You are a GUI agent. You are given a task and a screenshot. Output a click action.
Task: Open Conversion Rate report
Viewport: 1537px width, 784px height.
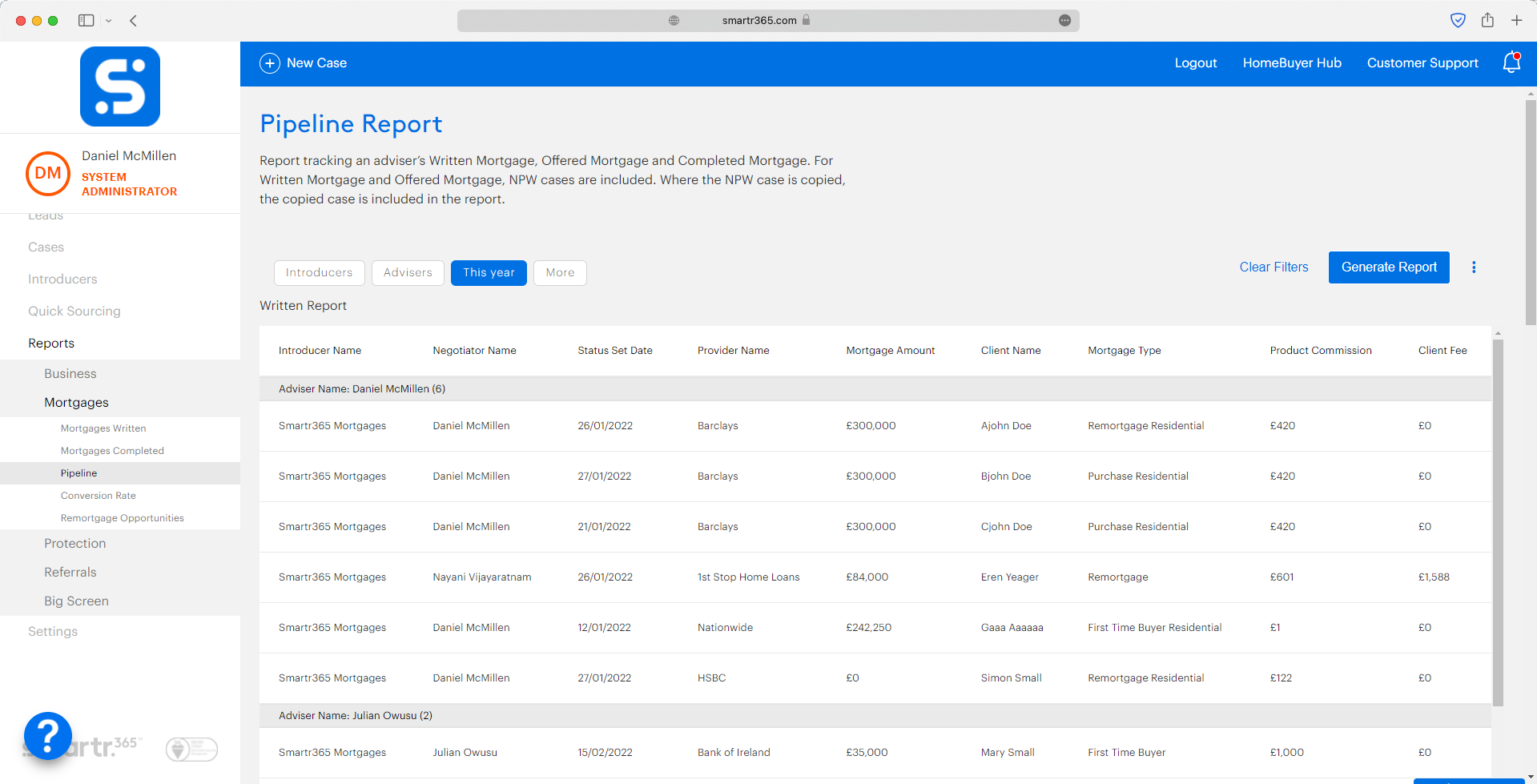click(x=99, y=496)
